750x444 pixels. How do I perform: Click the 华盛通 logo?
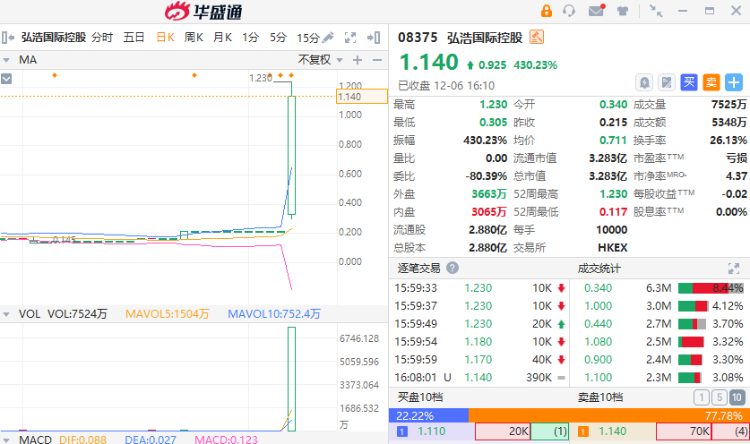pyautogui.click(x=204, y=11)
